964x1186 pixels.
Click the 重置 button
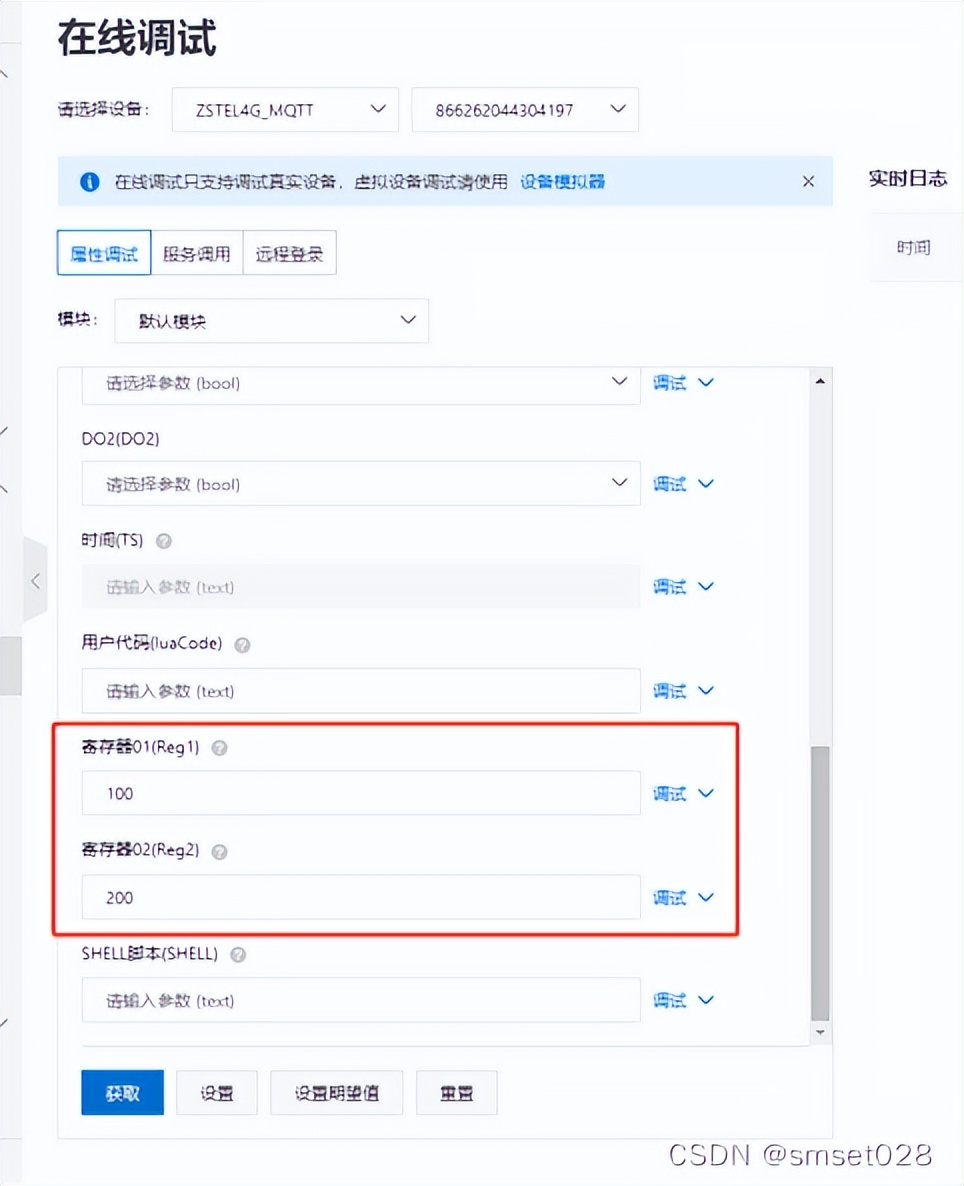[456, 1093]
